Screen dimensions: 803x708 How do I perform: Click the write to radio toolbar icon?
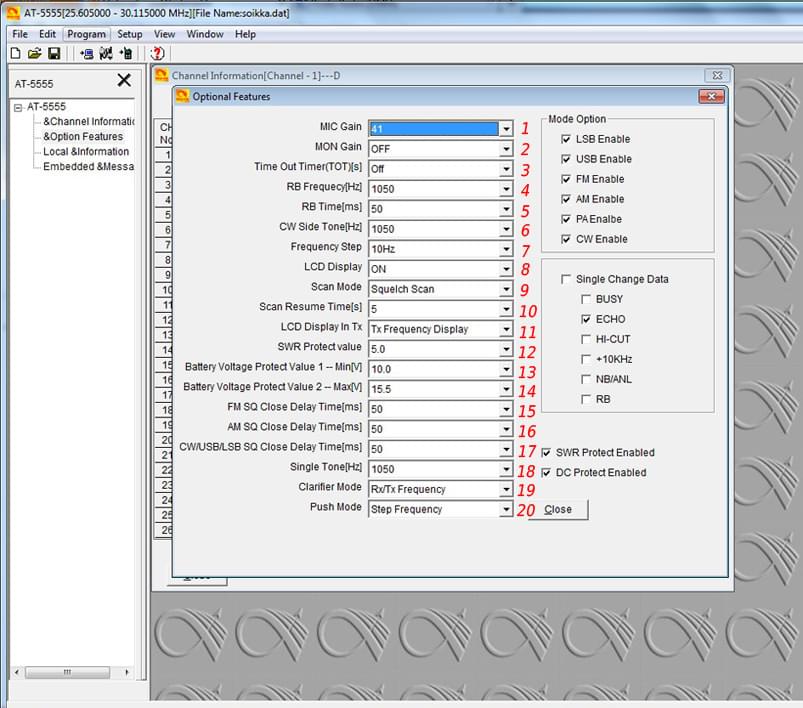tap(125, 53)
